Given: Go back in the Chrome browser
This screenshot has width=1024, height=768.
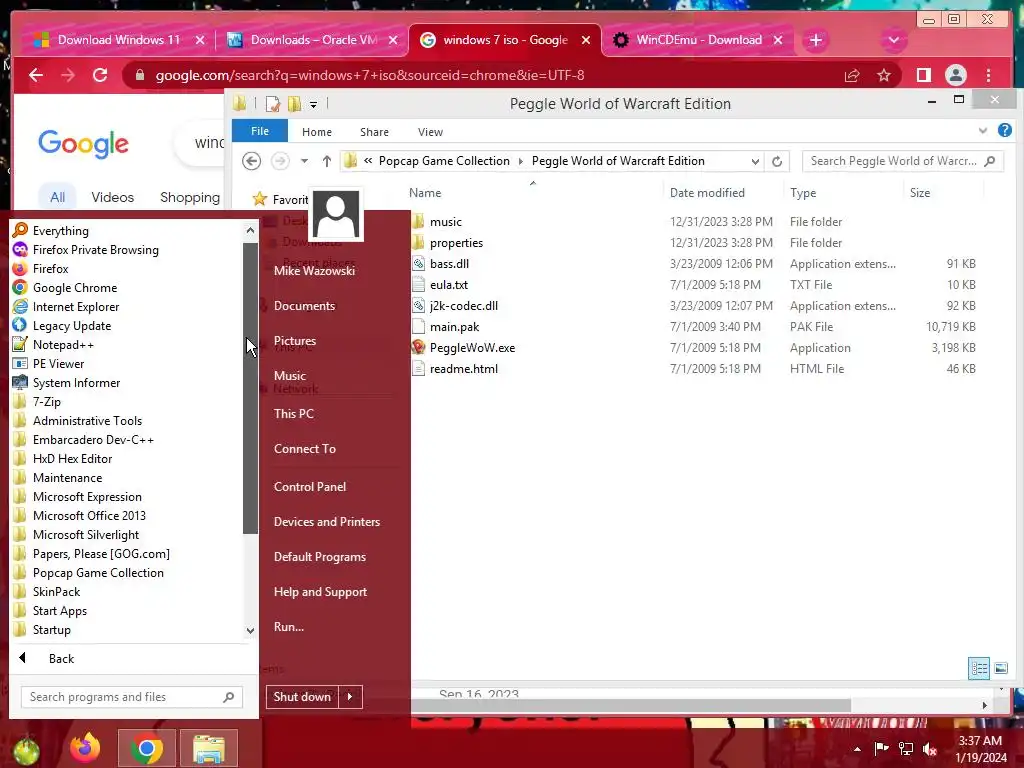Looking at the screenshot, I should (36, 75).
